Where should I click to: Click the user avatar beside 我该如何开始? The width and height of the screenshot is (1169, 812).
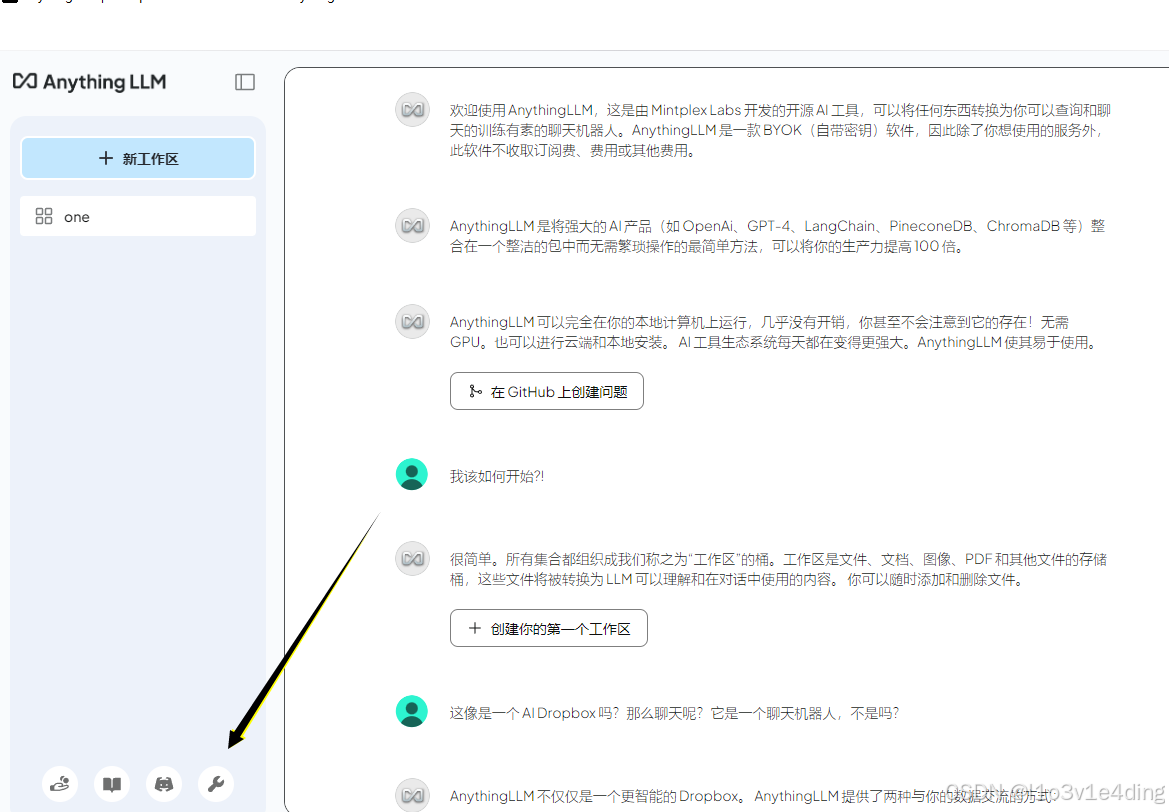412,475
